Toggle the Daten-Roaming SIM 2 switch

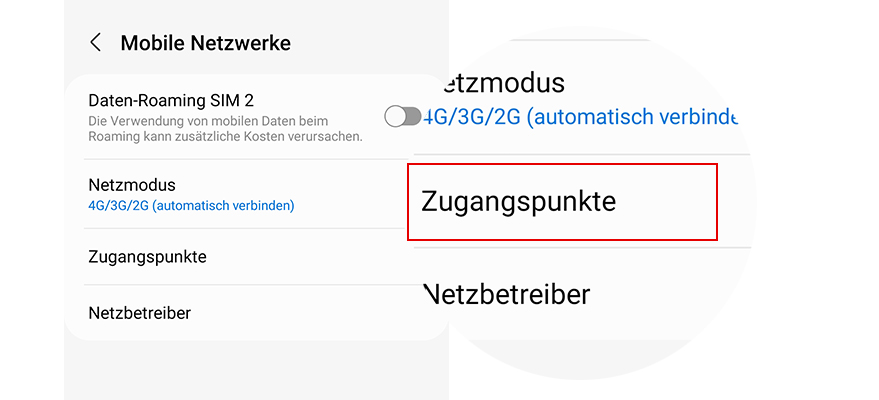(x=403, y=117)
